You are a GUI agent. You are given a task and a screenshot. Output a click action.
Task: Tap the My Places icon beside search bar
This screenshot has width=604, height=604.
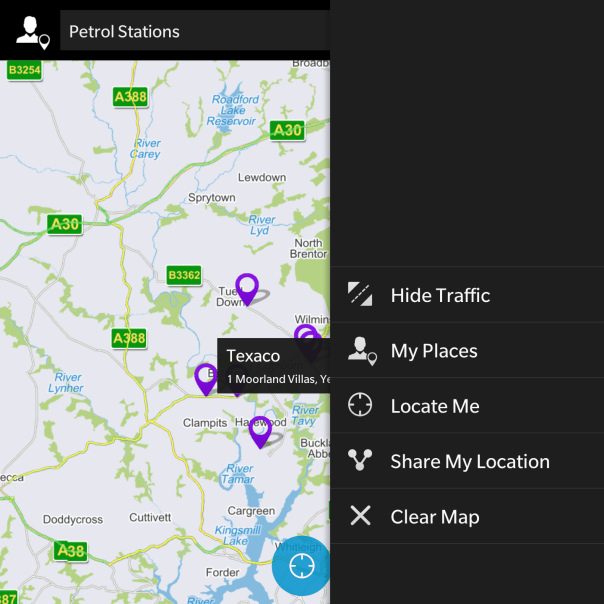33,32
